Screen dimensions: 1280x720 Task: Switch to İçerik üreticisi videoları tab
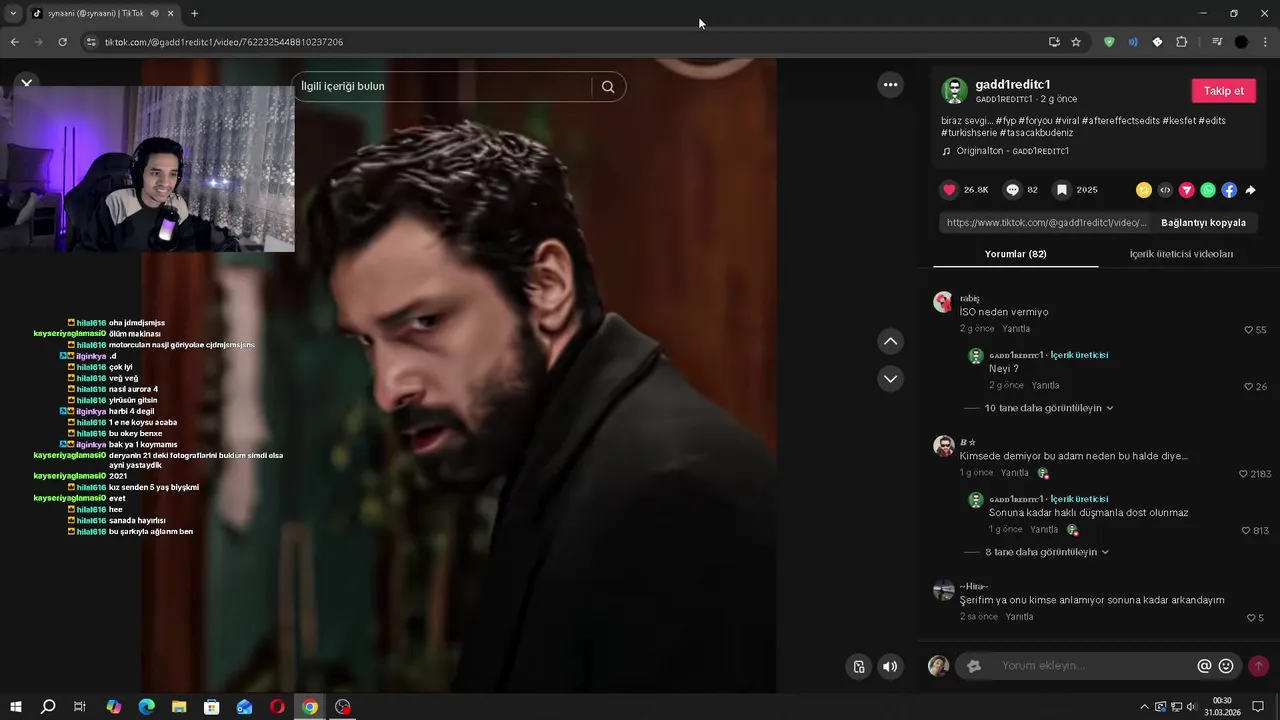pyautogui.click(x=1181, y=254)
